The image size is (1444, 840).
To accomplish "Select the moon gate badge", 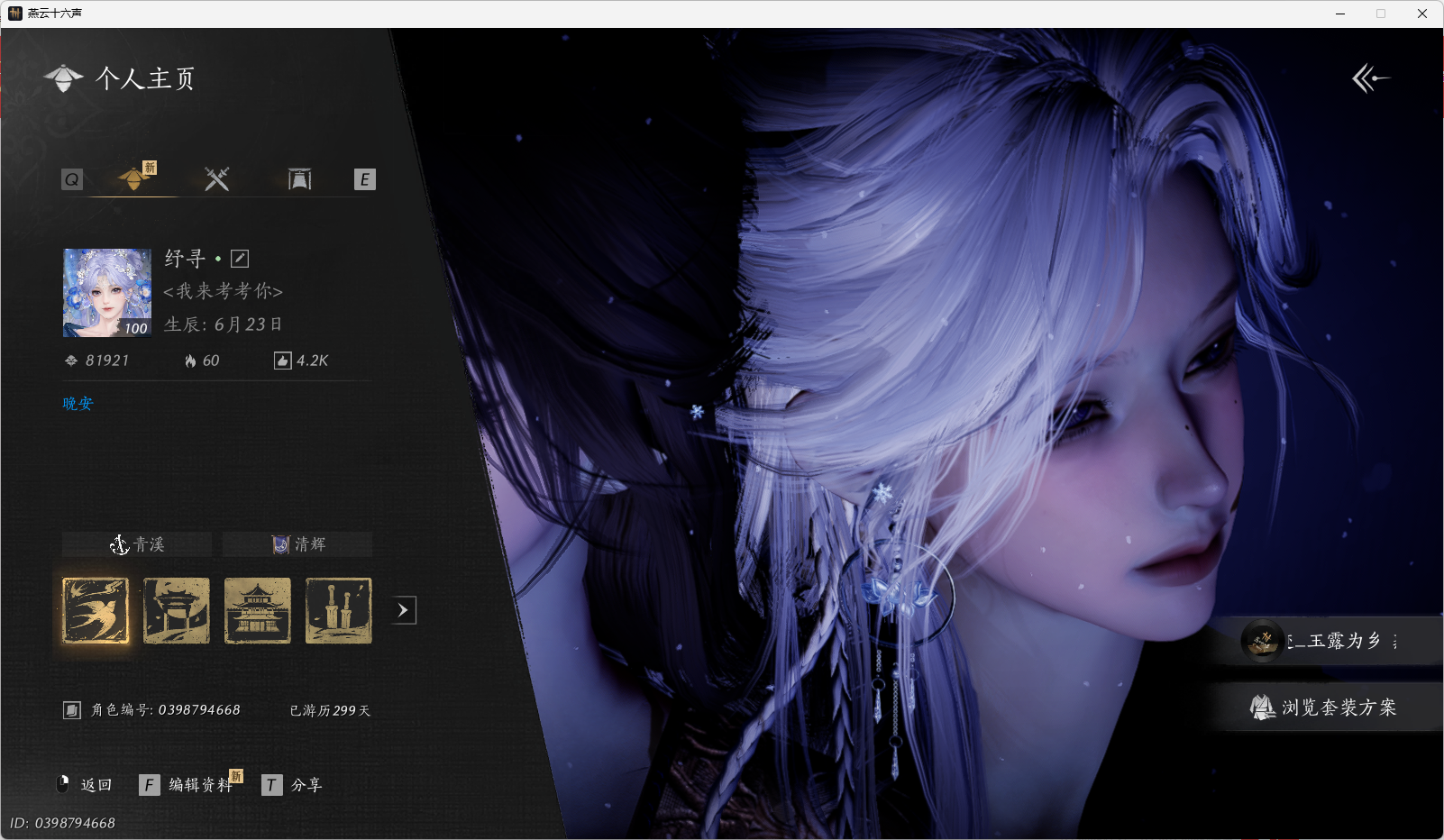I will coord(177,611).
